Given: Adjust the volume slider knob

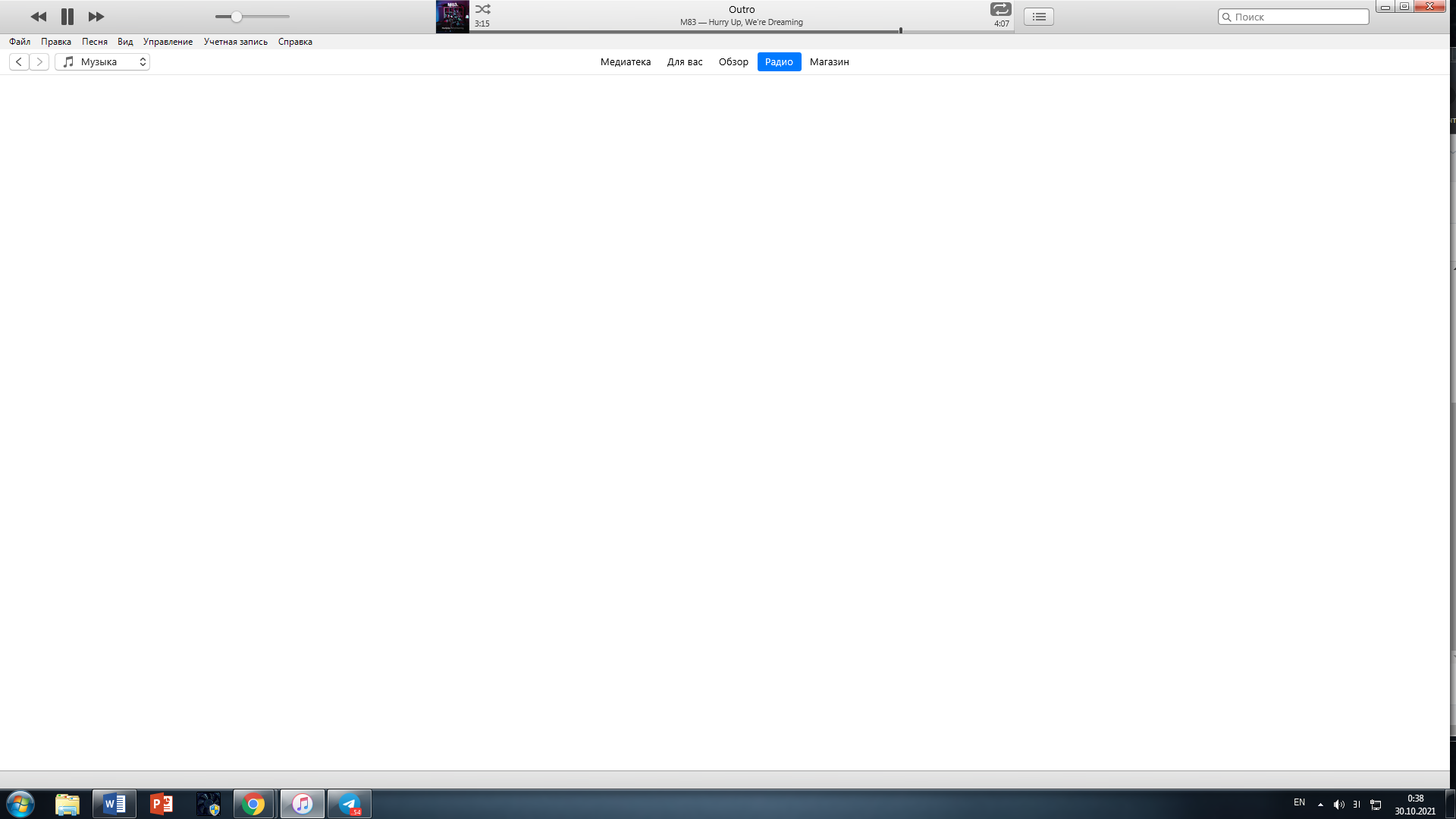Looking at the screenshot, I should (x=237, y=17).
